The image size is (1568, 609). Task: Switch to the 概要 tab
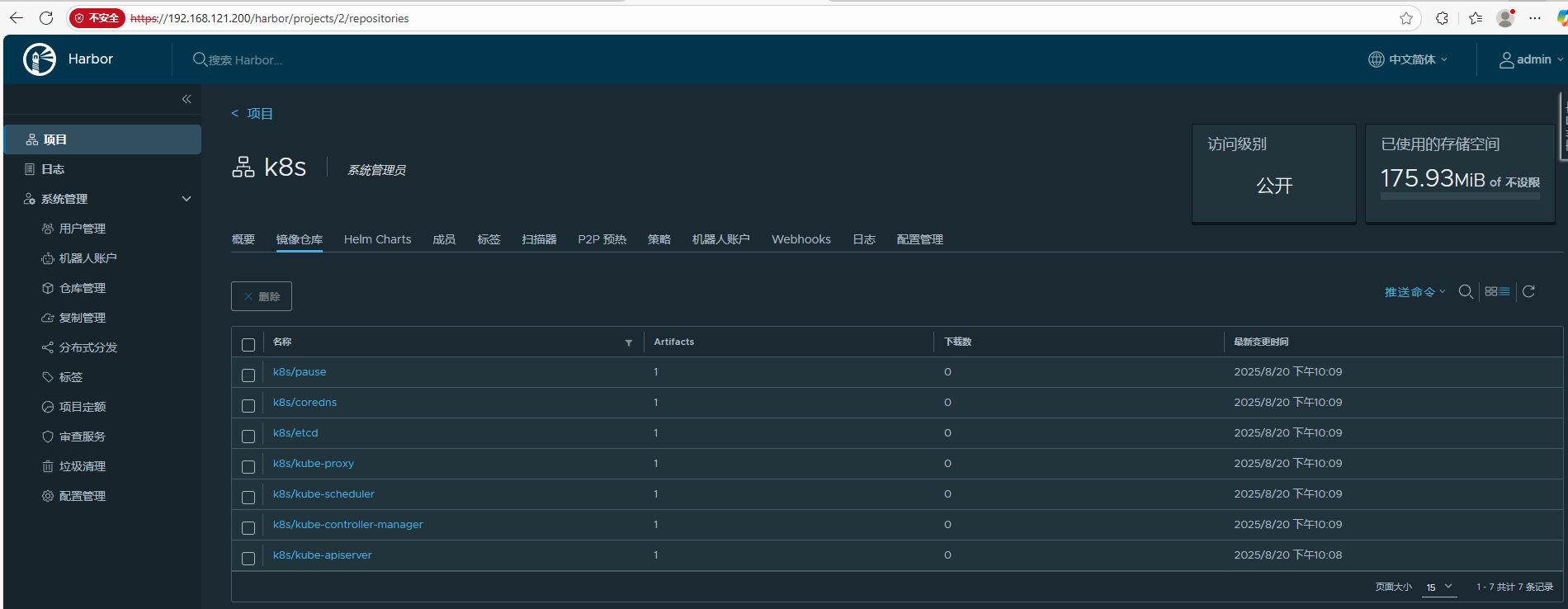[x=243, y=239]
